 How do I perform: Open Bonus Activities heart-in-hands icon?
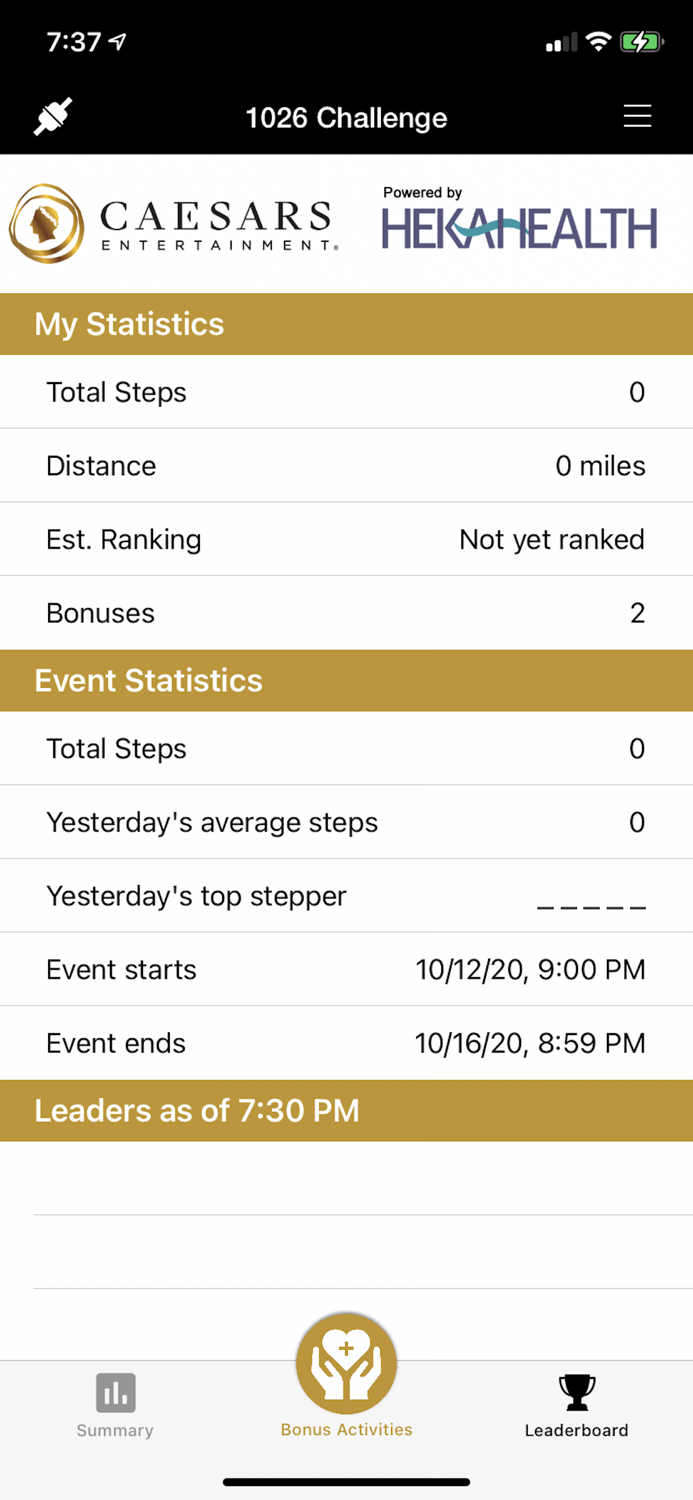(346, 1362)
